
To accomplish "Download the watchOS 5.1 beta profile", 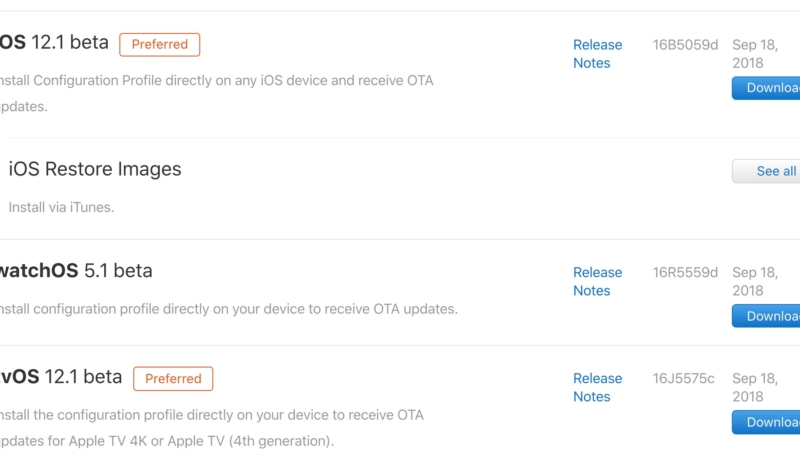I will [x=768, y=316].
